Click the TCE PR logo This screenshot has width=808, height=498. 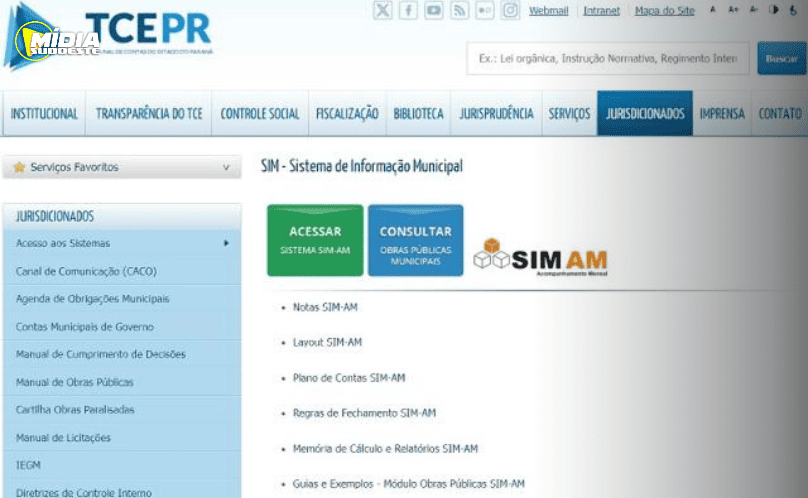point(108,35)
